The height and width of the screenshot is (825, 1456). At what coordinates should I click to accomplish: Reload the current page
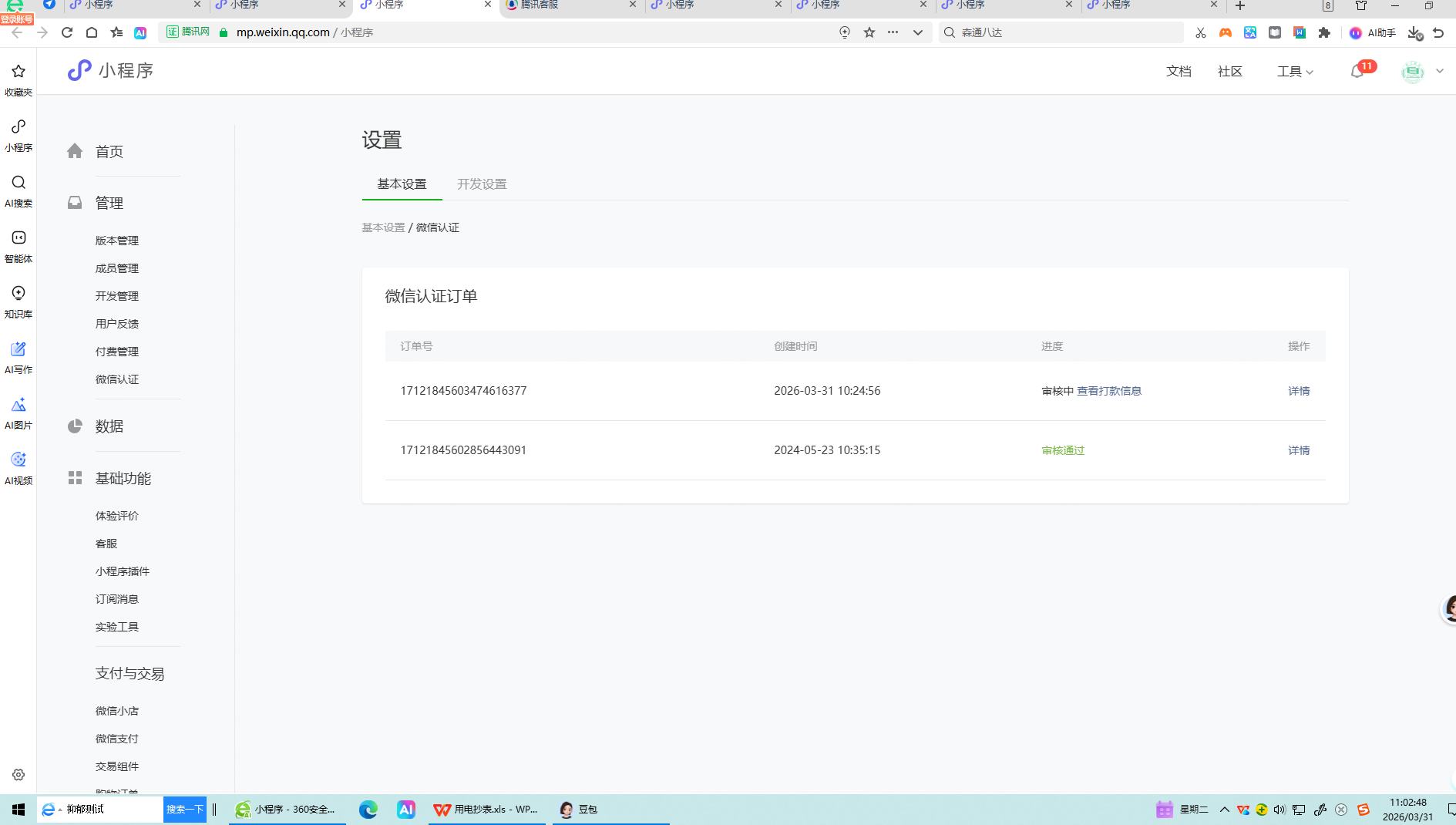click(x=67, y=32)
